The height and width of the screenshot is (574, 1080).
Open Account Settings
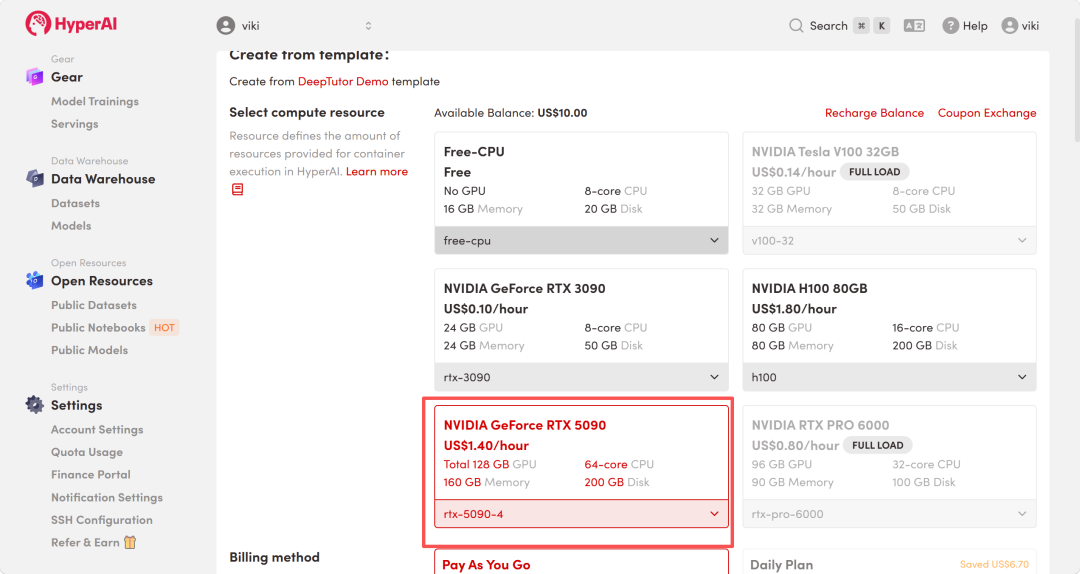[97, 430]
